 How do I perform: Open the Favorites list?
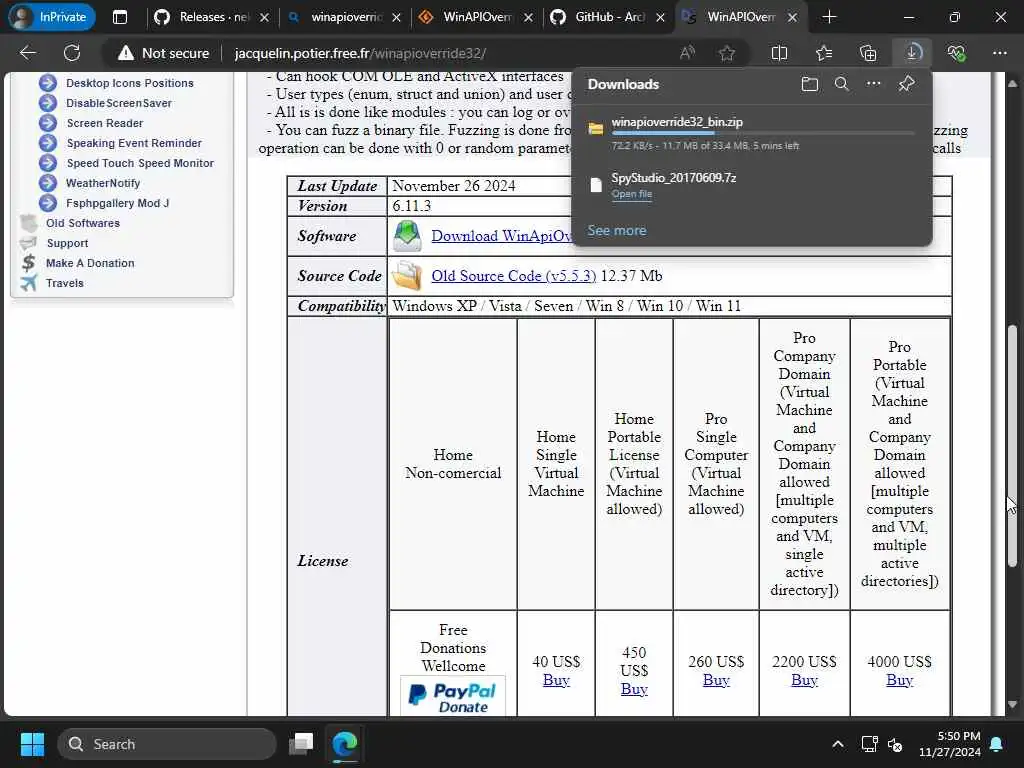(824, 54)
